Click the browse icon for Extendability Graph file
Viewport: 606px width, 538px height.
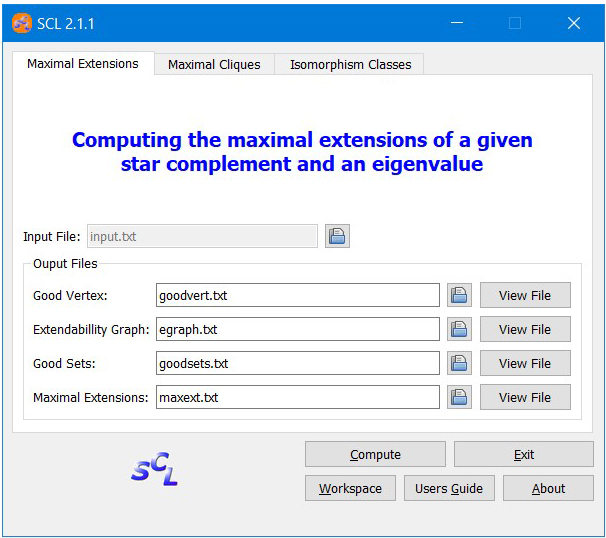coord(459,329)
